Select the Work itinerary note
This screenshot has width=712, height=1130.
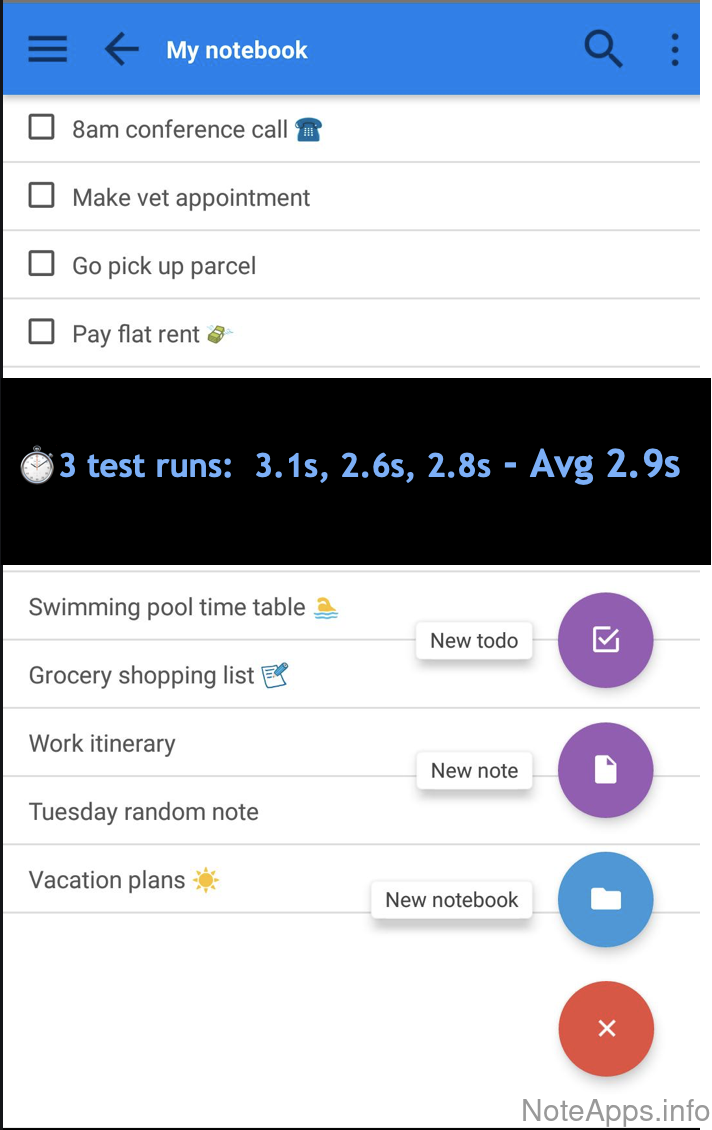102,744
